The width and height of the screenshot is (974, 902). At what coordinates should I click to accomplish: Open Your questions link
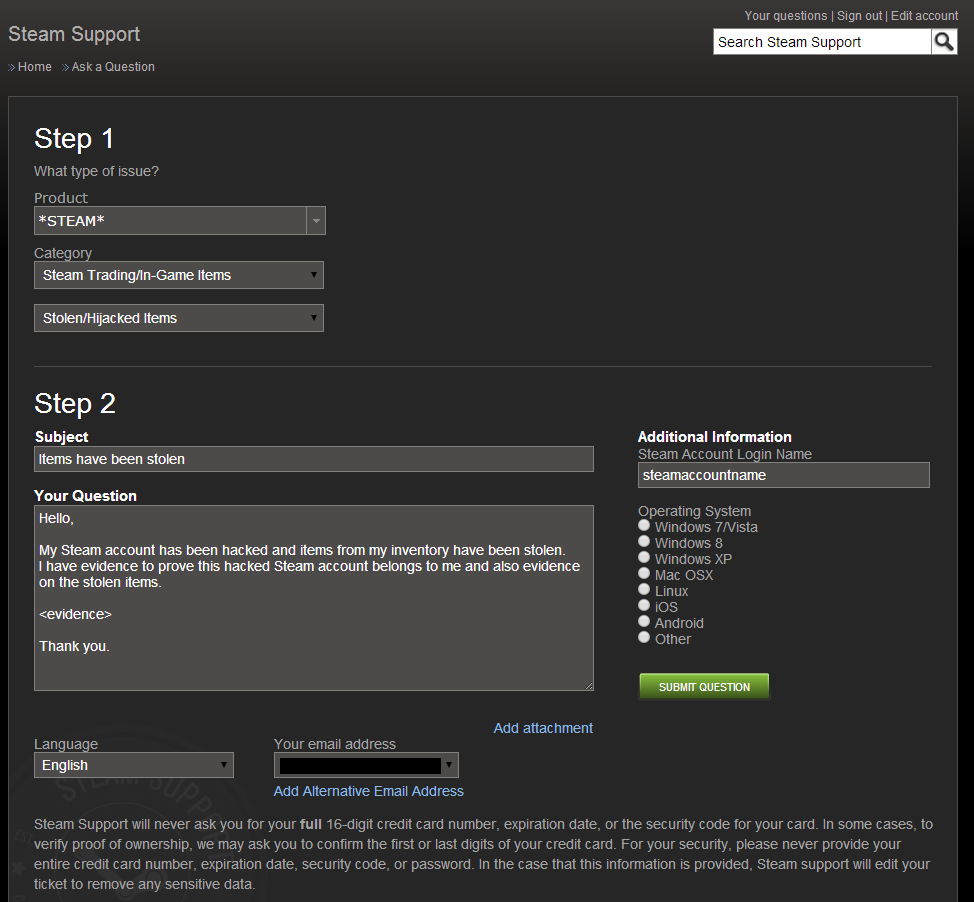786,16
